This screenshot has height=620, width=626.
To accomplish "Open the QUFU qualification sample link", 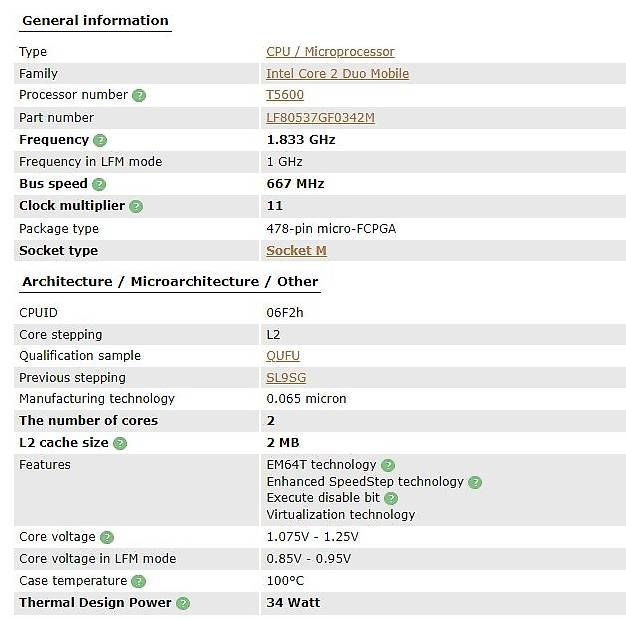I will pyautogui.click(x=283, y=356).
